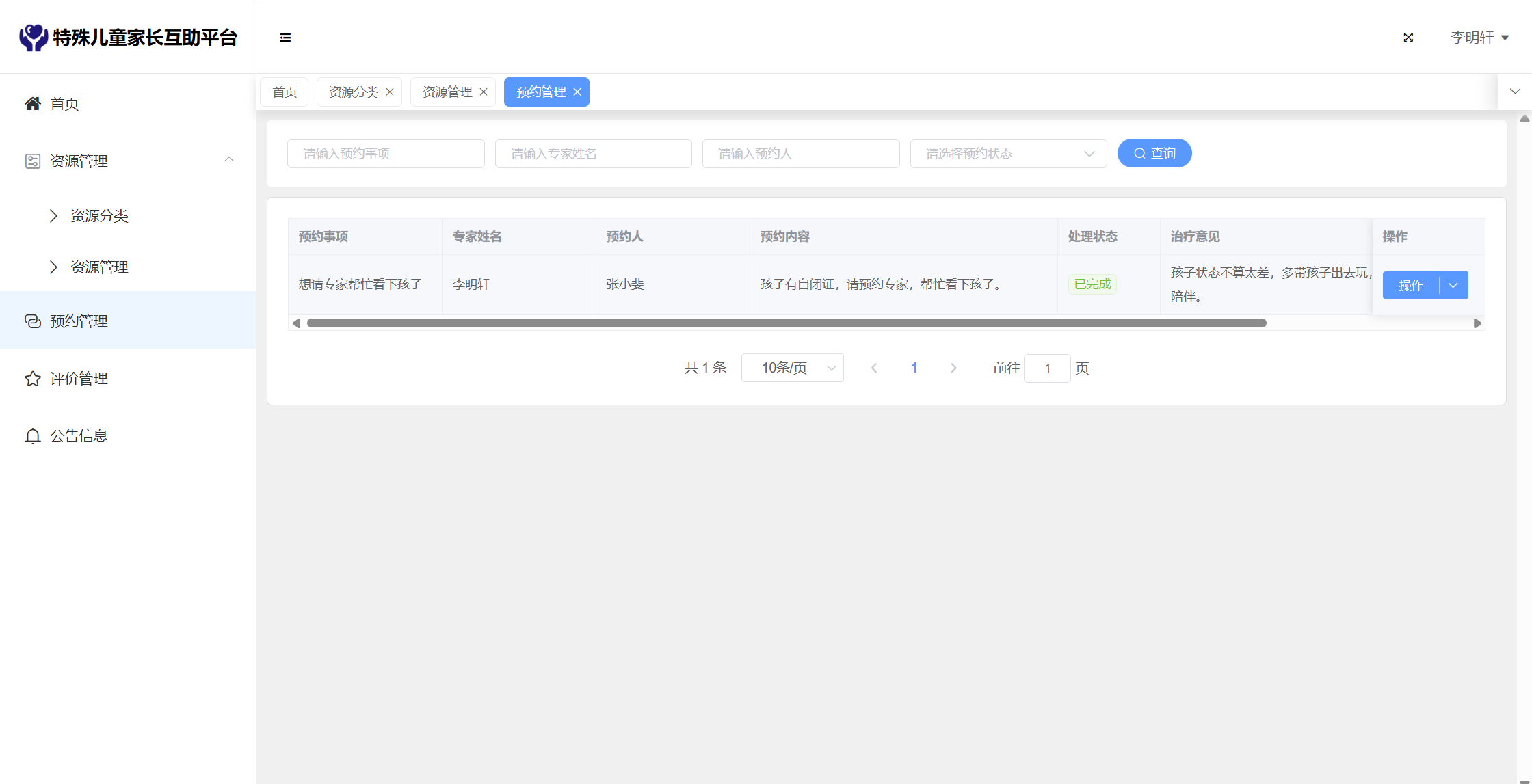Close the 资源管理 tab
The width and height of the screenshot is (1532, 784).
coord(484,92)
